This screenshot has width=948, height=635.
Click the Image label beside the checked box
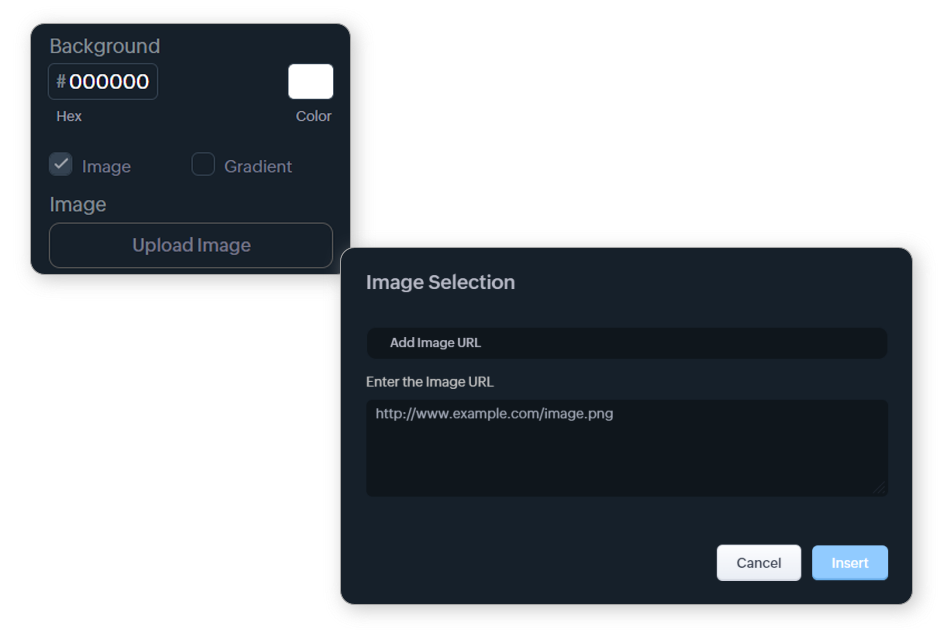[106, 167]
